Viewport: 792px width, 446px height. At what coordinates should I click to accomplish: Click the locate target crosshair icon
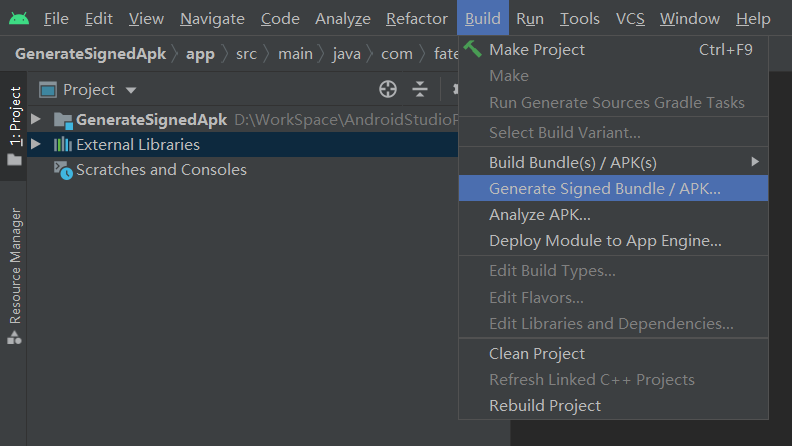pos(388,89)
